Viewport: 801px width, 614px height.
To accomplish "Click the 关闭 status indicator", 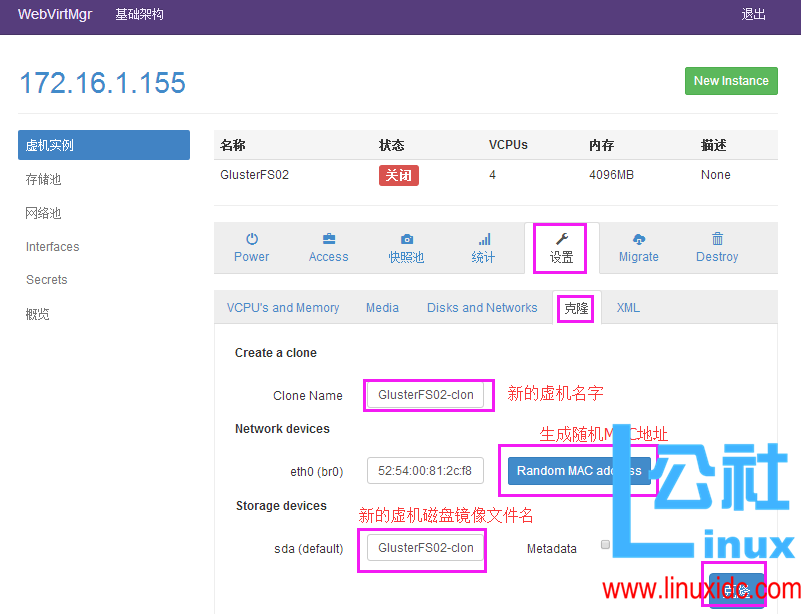I will (398, 174).
